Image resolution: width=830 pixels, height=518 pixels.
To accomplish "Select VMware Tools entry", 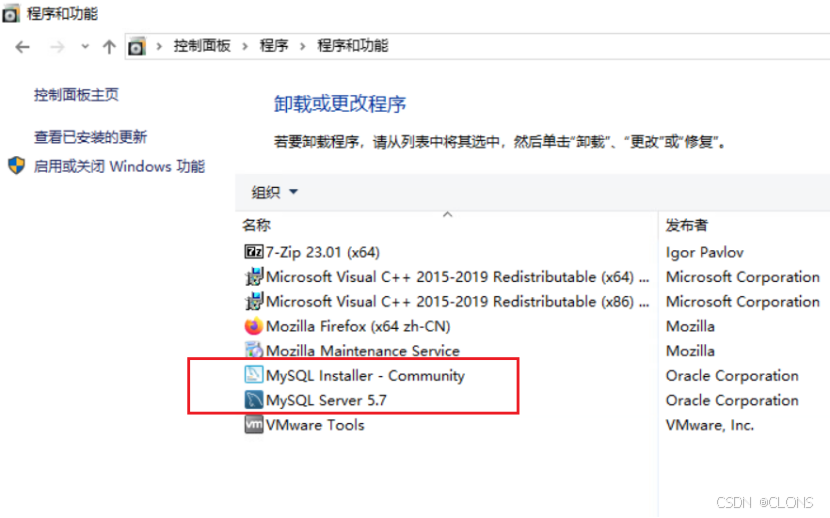I will tap(315, 425).
